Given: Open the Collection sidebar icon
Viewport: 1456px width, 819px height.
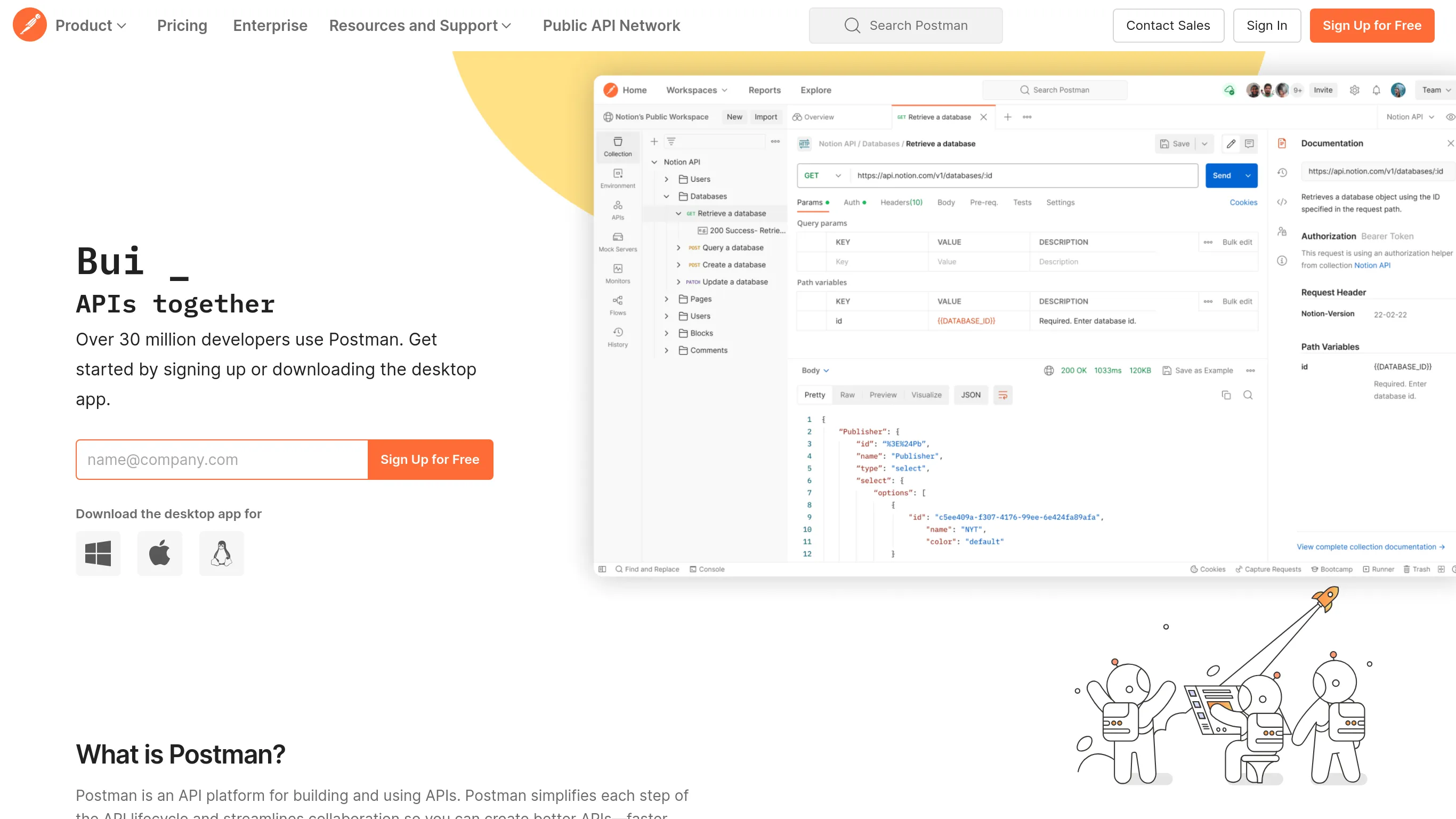Looking at the screenshot, I should coord(617,147).
